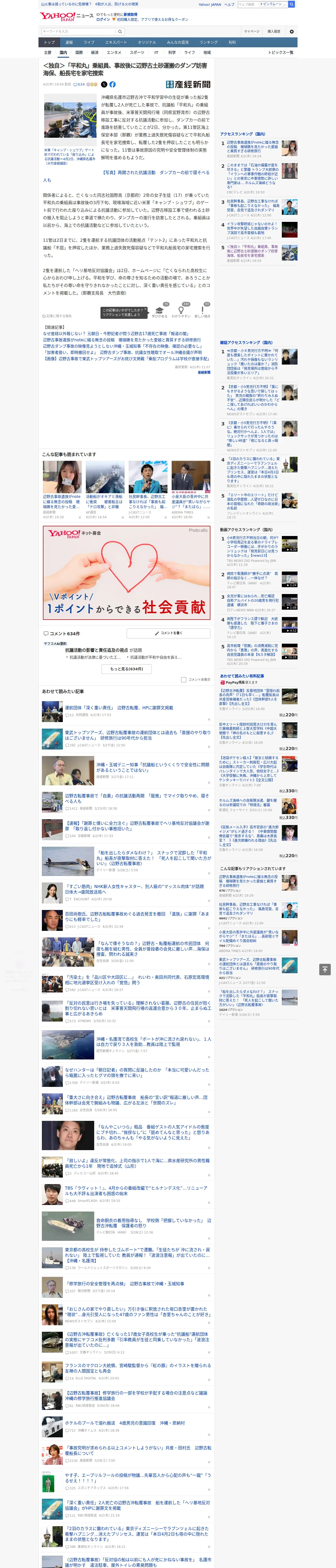Open article ホテルのプールで溺れ搬送
This screenshot has height=1568, width=336.
125,1423
